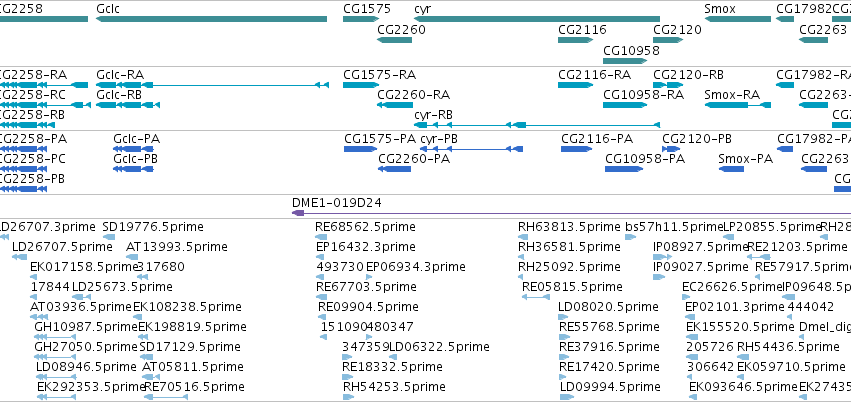
Task: Select the Smox gene arrow
Action: (738, 19)
